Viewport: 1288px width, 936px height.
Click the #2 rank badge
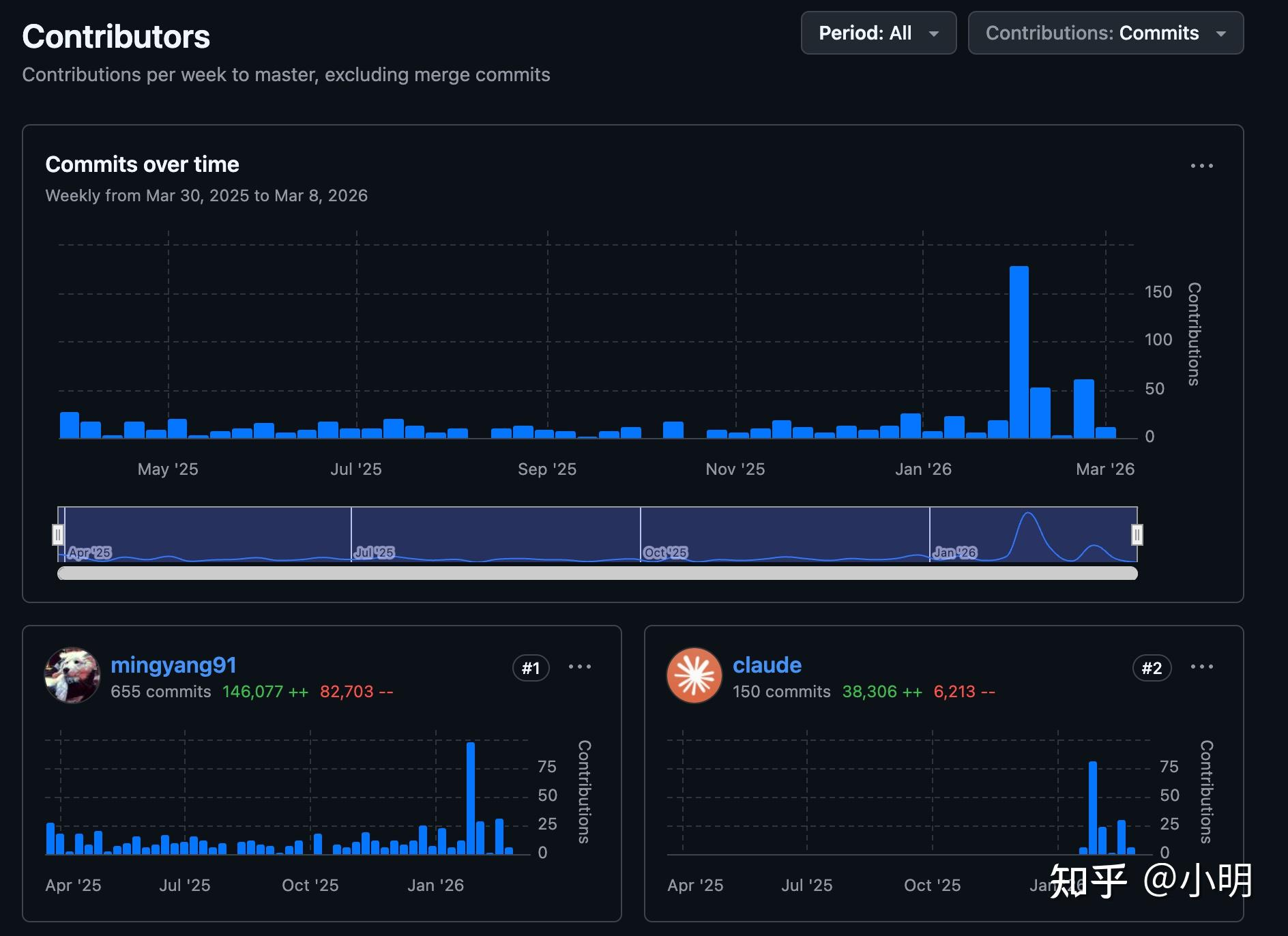point(1152,668)
